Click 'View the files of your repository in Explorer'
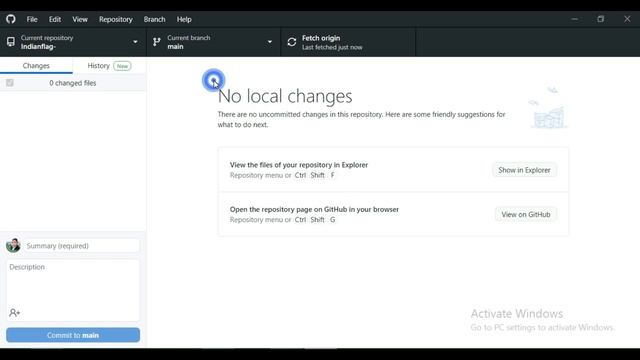 coord(299,165)
